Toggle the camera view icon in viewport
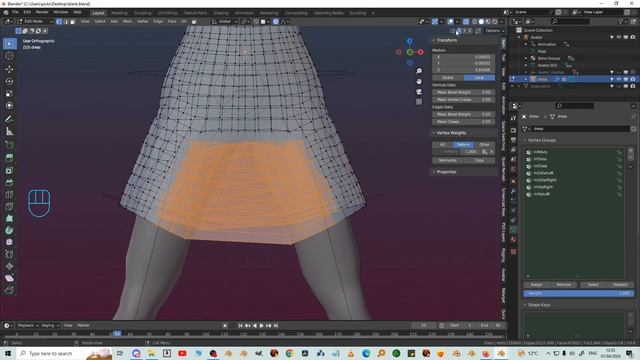Image resolution: width=640 pixels, height=360 pixels. click(419, 91)
